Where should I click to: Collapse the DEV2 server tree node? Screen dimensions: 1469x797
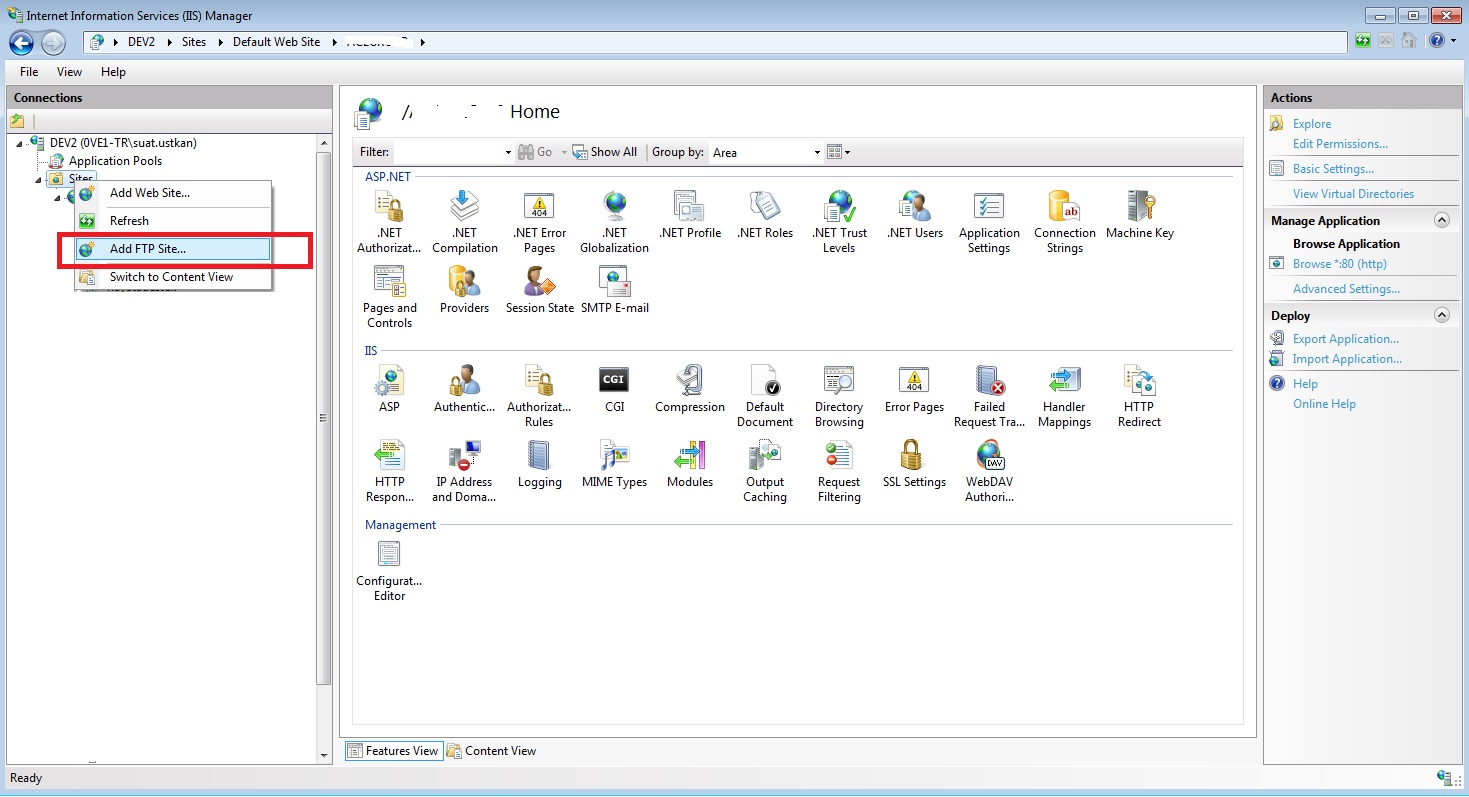point(20,143)
